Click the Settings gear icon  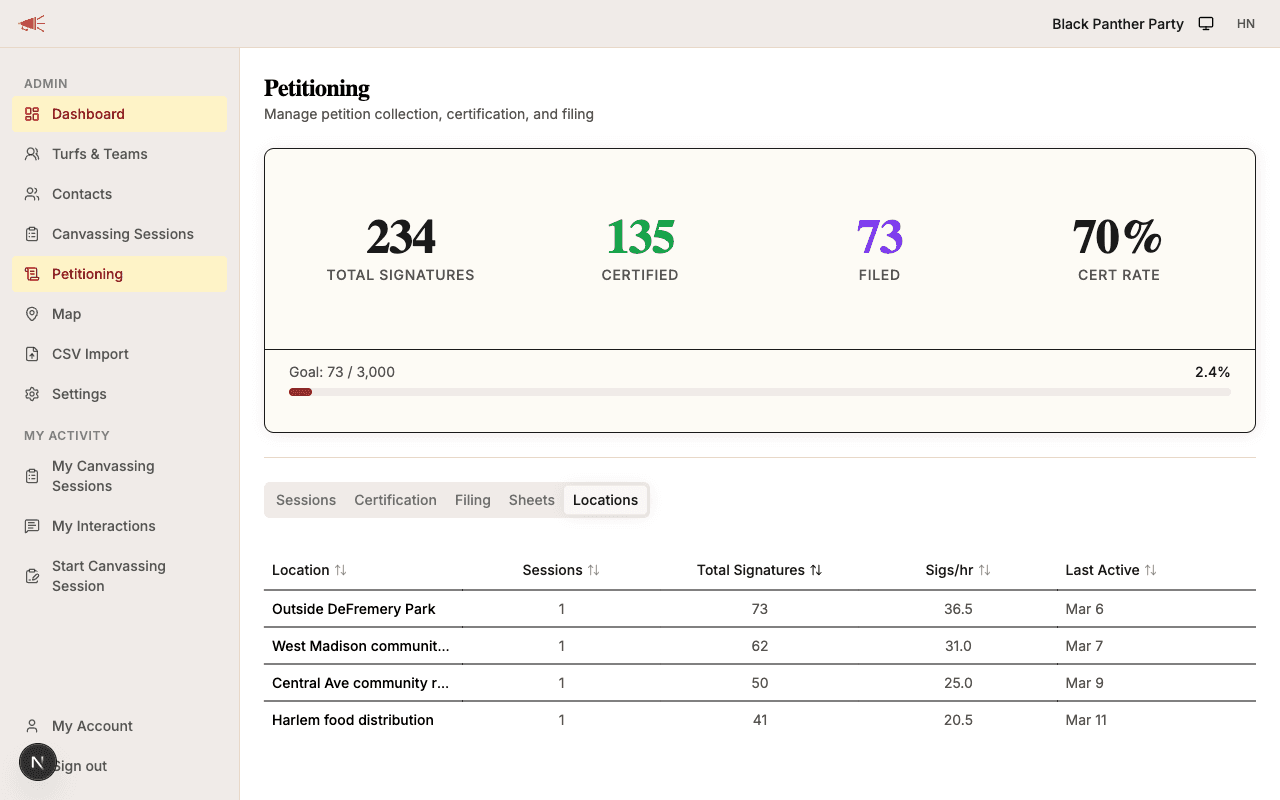[32, 394]
